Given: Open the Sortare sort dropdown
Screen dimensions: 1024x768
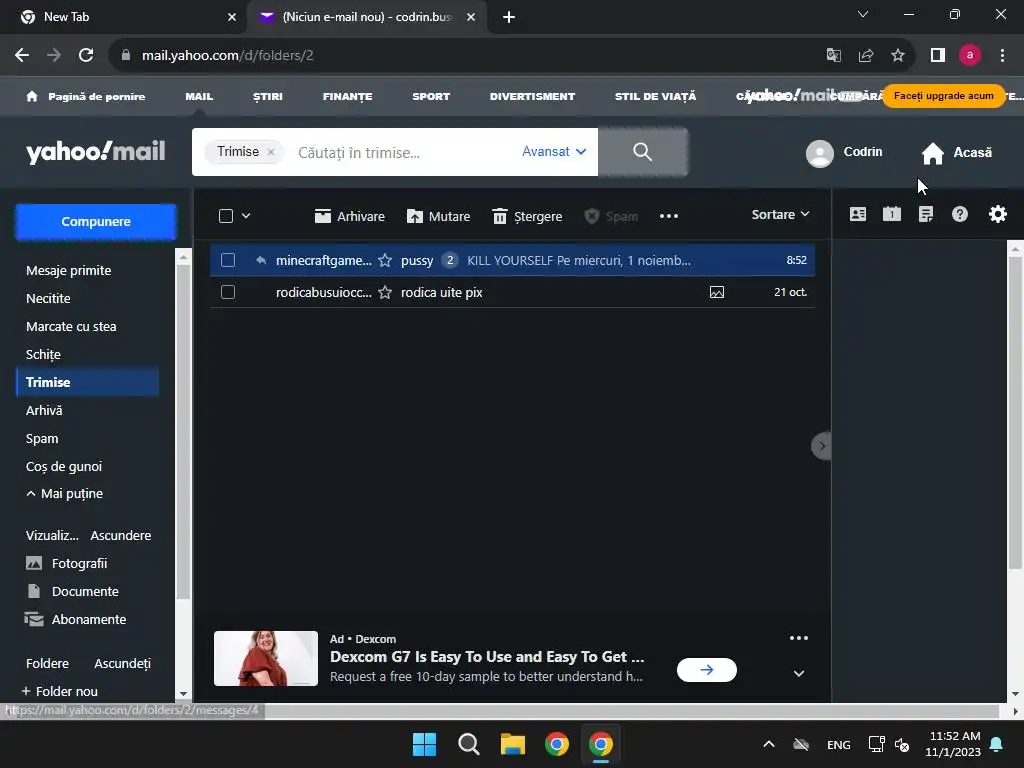Looking at the screenshot, I should 780,215.
